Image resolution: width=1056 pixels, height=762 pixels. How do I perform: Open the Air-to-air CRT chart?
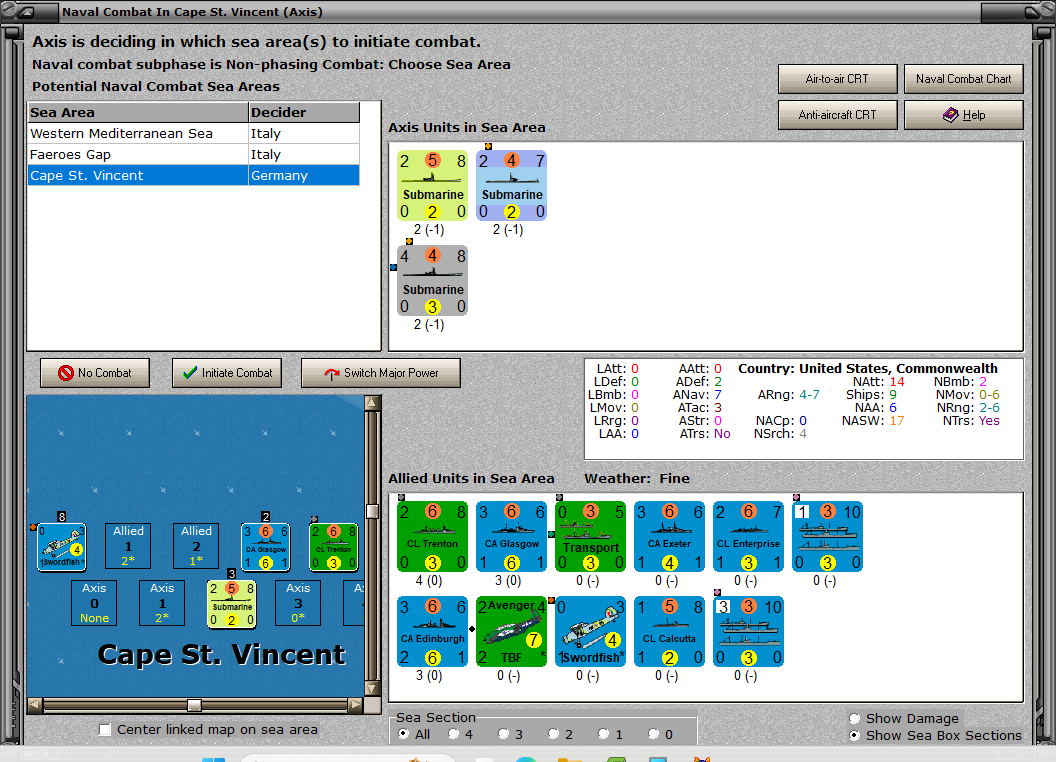coord(837,79)
